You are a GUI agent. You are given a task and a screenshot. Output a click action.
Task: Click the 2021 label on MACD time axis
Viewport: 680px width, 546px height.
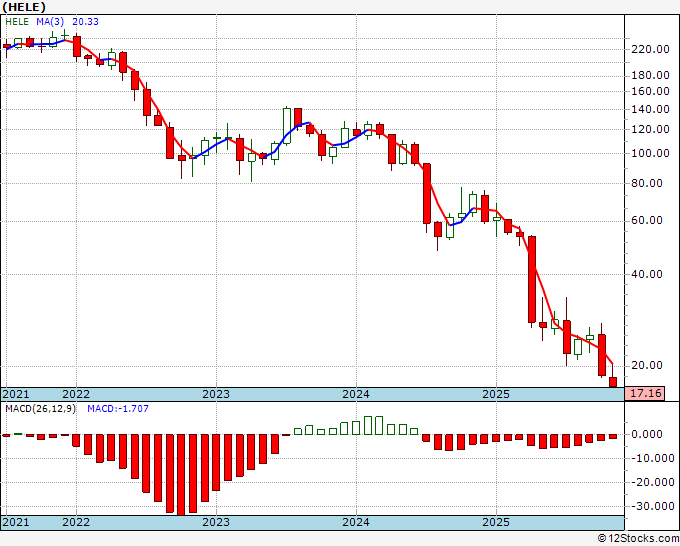(16, 522)
